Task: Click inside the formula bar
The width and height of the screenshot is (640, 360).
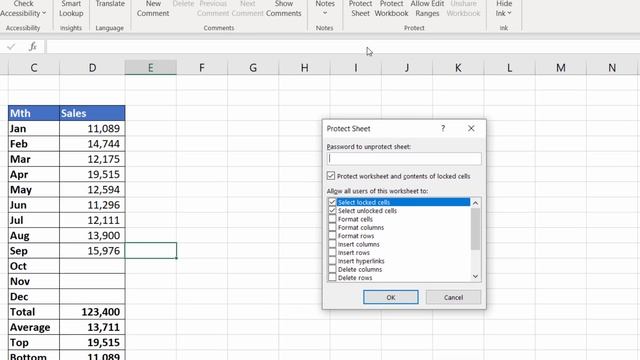Action: [x=342, y=47]
